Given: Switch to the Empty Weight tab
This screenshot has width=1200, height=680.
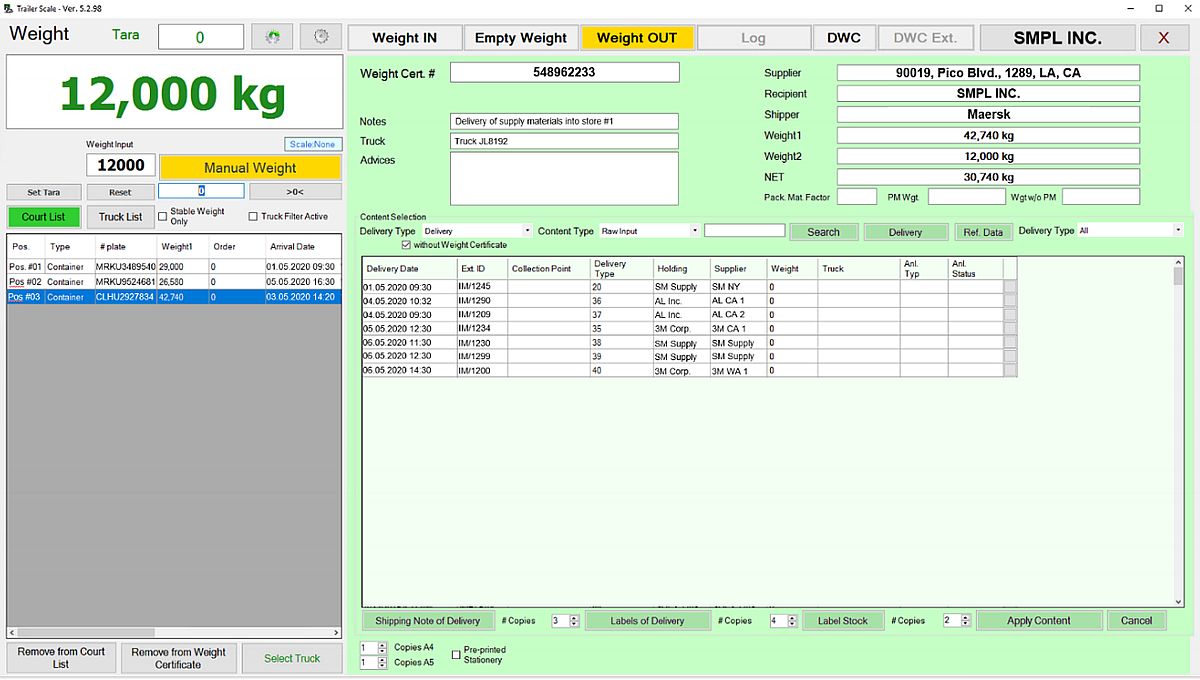Looking at the screenshot, I should tap(520, 38).
